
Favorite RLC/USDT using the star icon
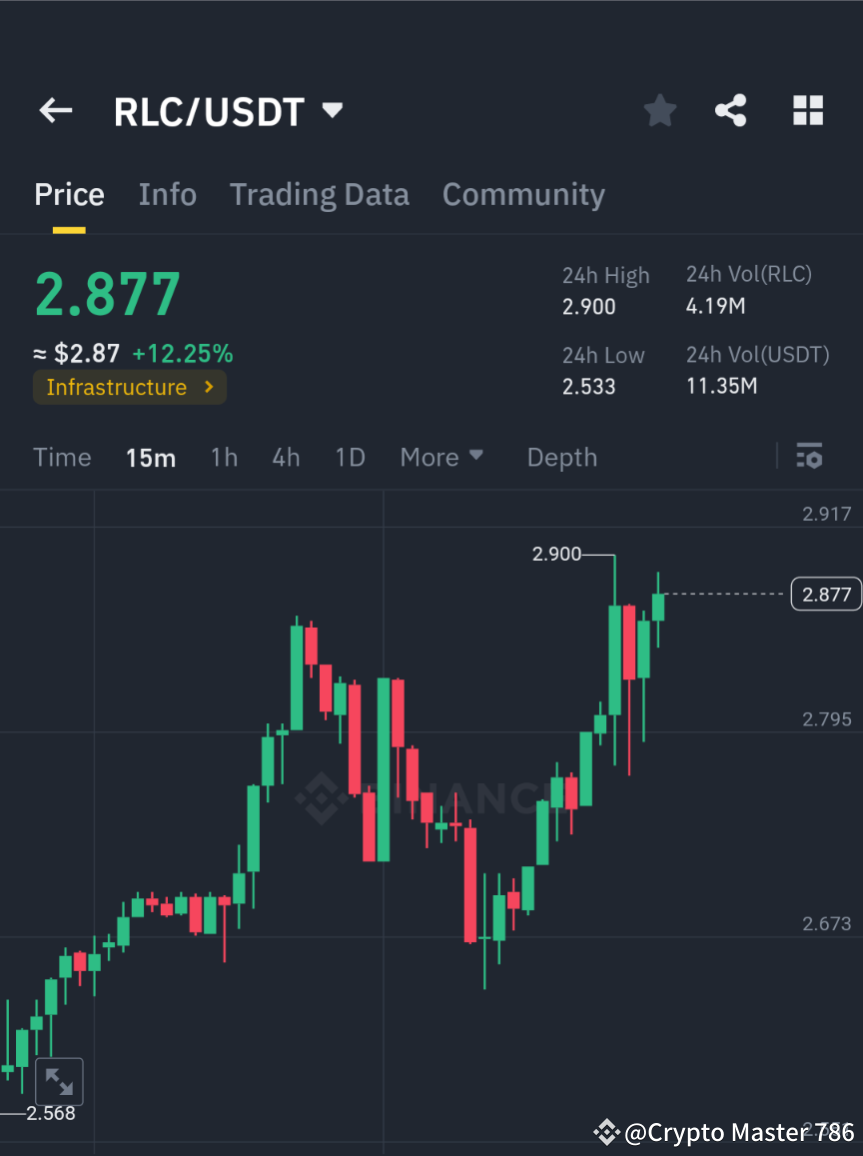click(659, 111)
